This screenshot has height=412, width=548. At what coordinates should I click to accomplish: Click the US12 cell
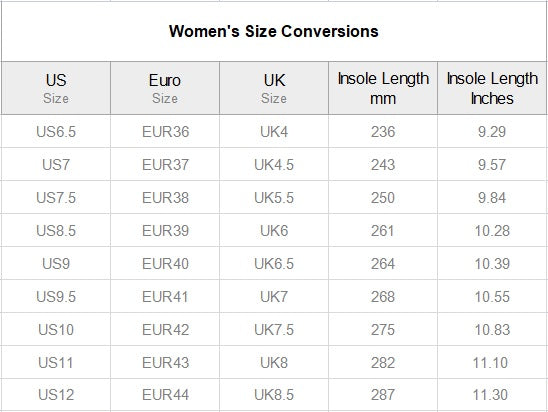(x=56, y=395)
